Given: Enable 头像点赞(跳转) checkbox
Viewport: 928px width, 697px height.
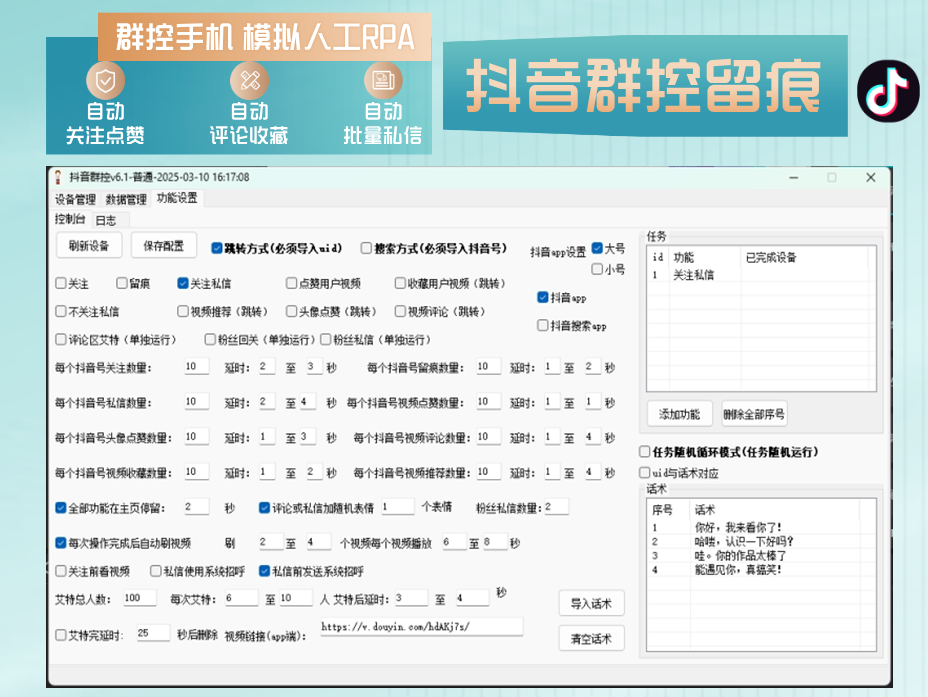Looking at the screenshot, I should click(291, 311).
